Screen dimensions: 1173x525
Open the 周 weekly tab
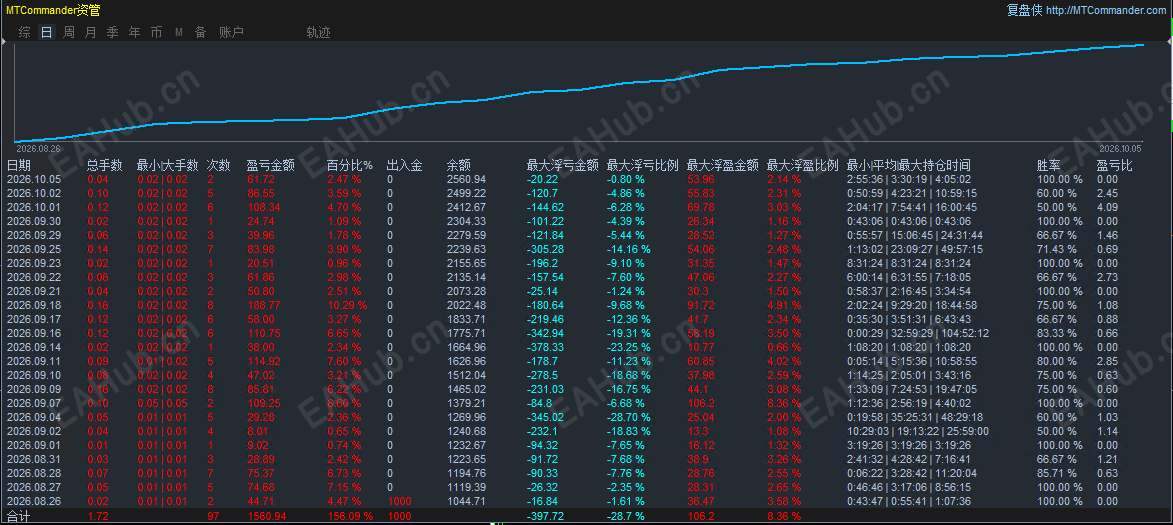point(69,32)
